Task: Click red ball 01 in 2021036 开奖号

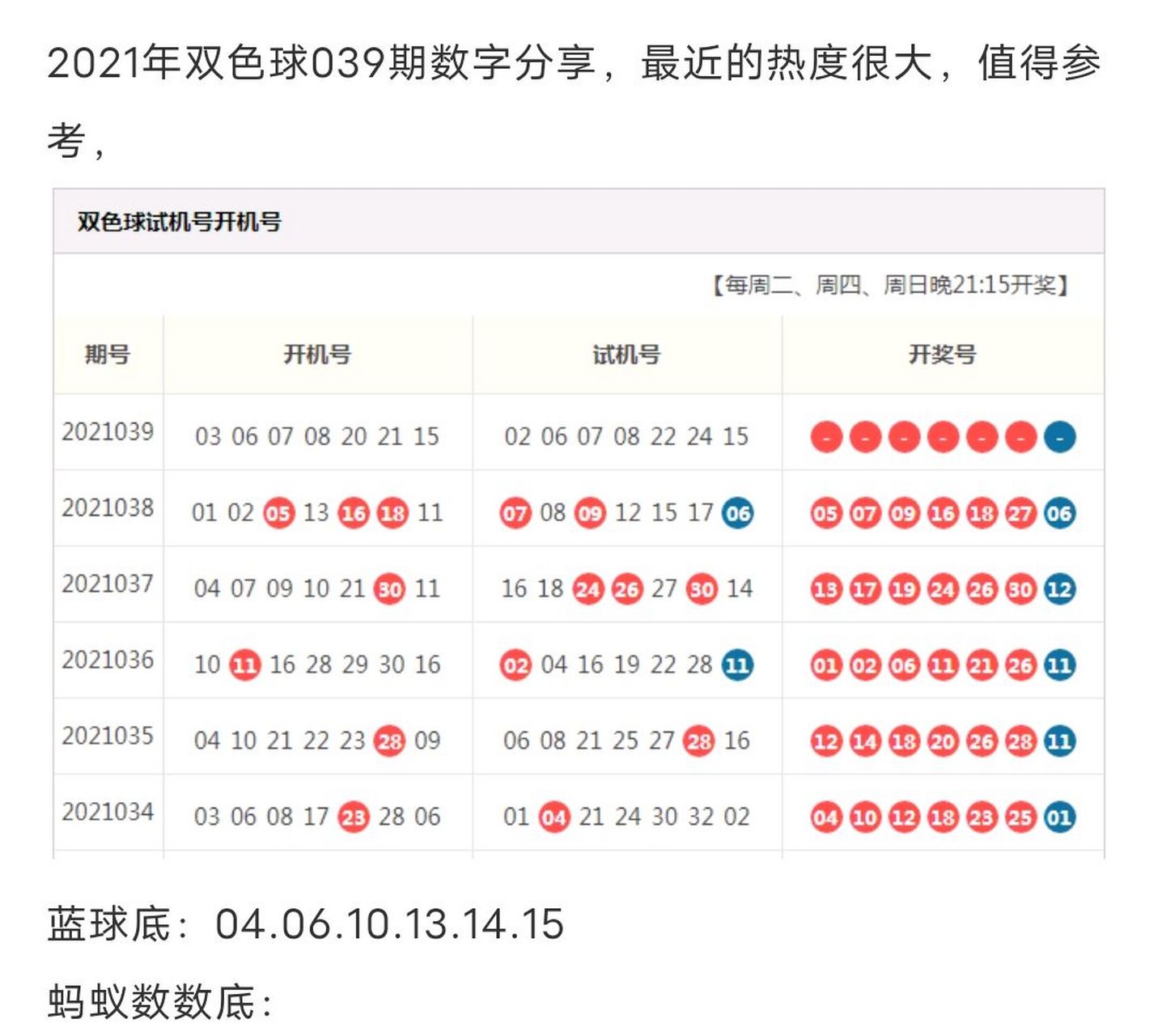Action: tap(826, 665)
